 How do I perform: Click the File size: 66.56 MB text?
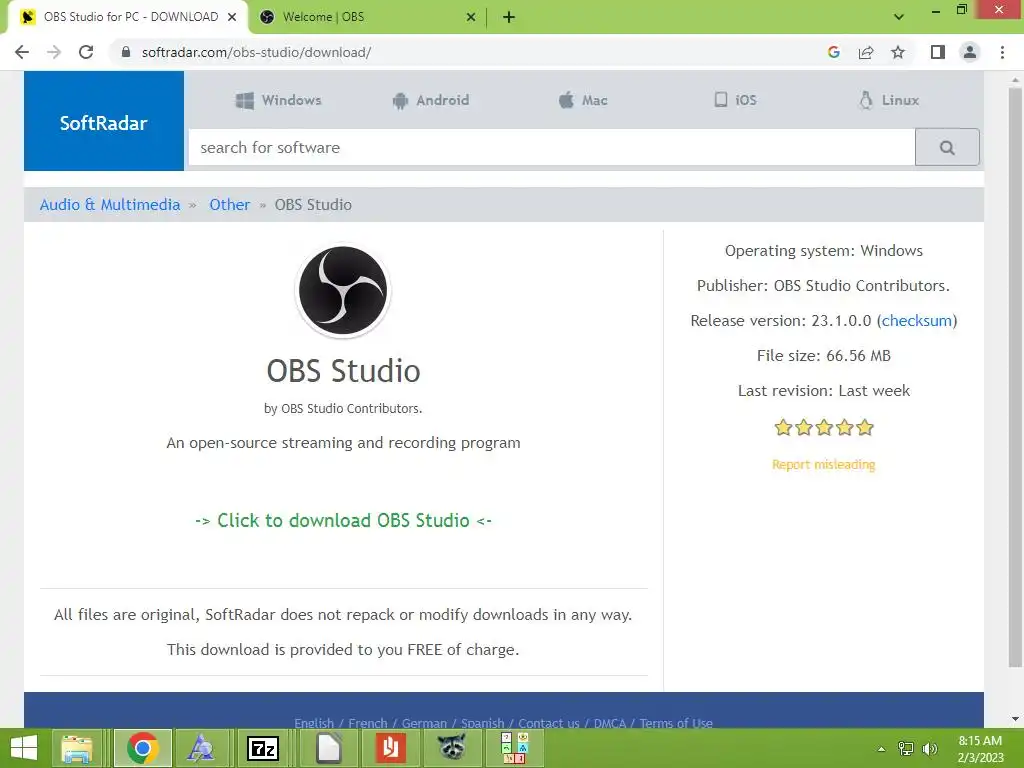click(824, 356)
